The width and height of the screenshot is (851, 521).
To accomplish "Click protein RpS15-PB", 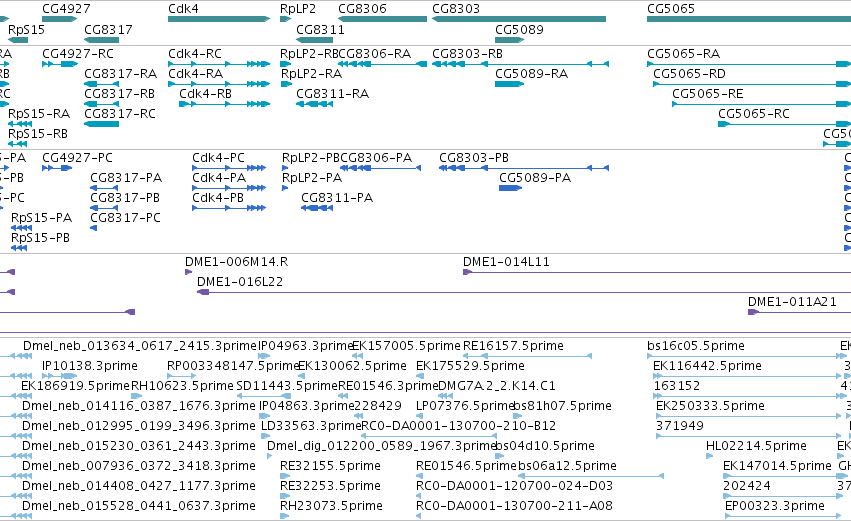I will (40, 238).
